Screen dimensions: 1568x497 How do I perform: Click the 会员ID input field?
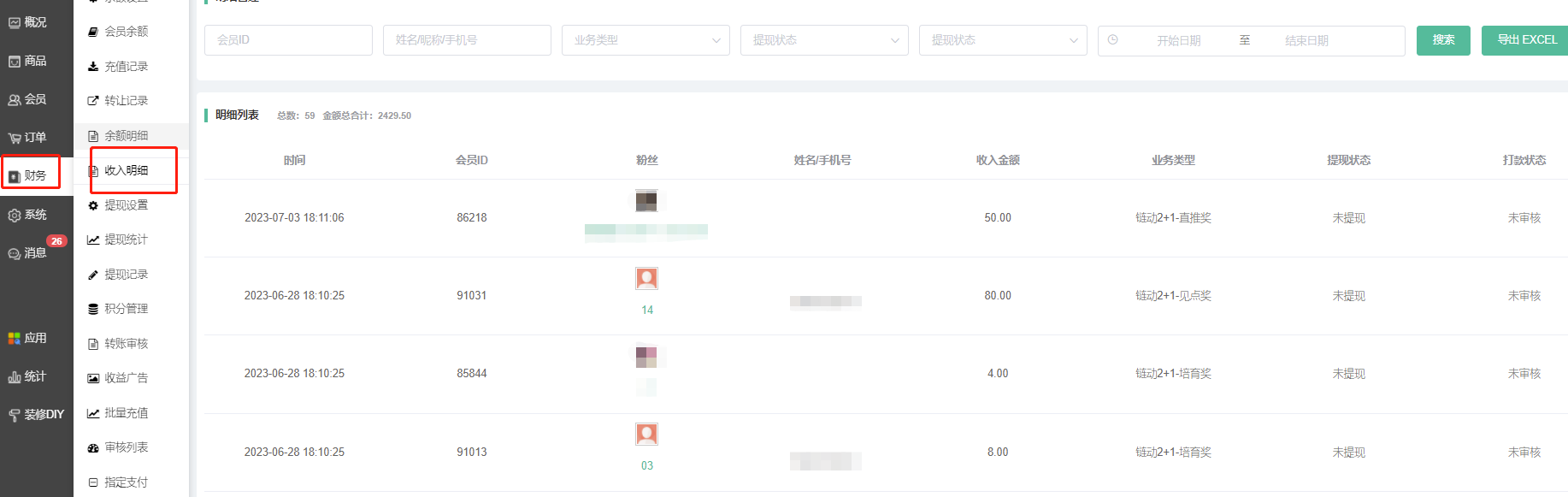(x=288, y=40)
